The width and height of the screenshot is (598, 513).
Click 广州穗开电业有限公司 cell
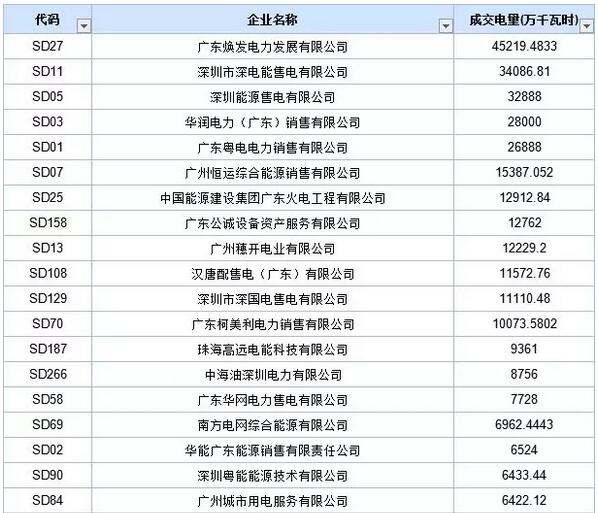(272, 248)
